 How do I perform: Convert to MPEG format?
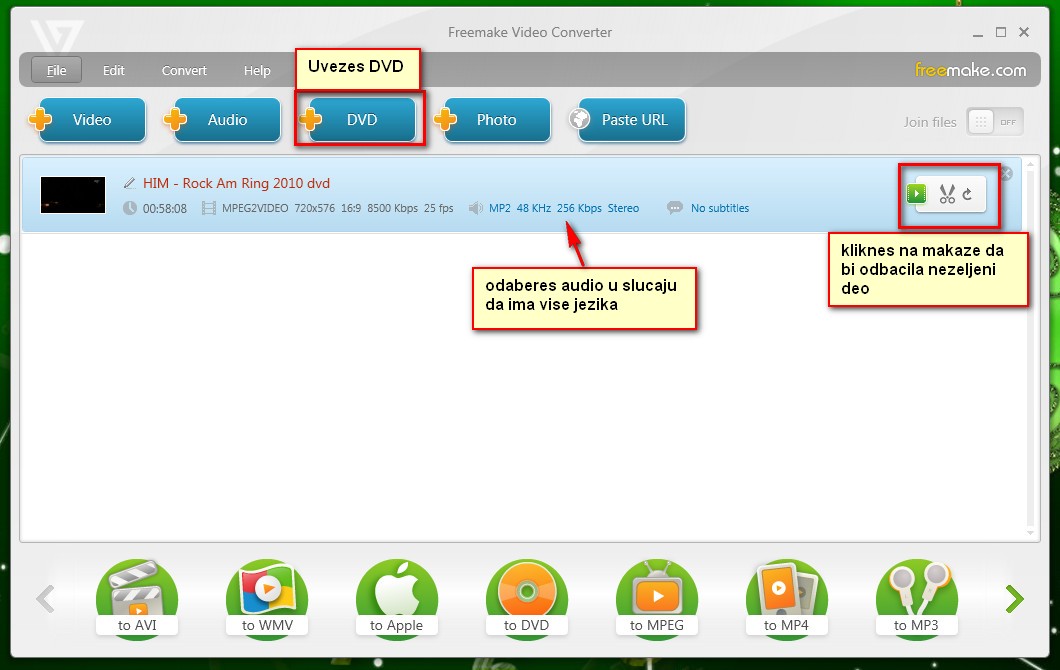pyautogui.click(x=656, y=598)
